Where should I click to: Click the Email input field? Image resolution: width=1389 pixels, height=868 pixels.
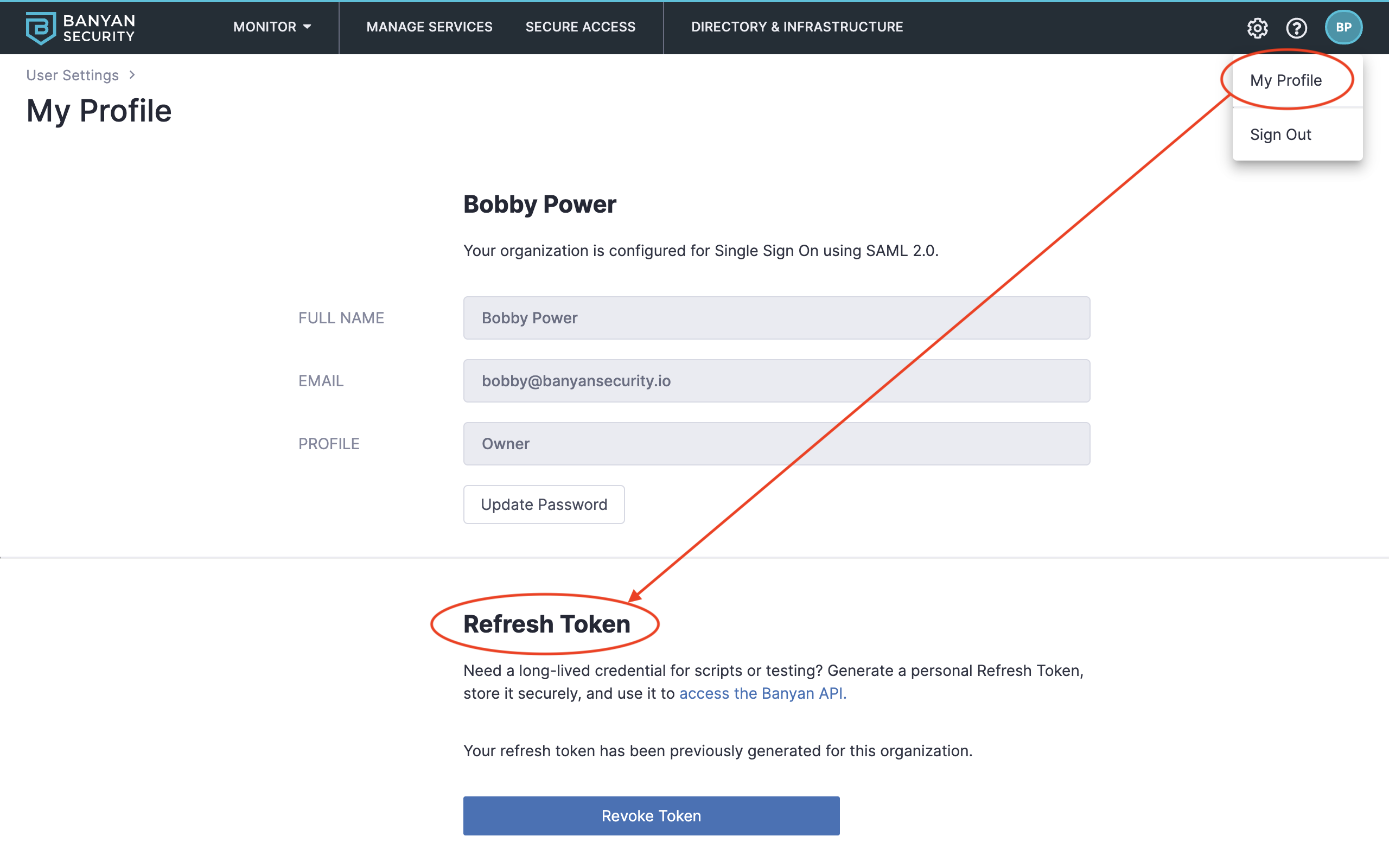pos(776,381)
